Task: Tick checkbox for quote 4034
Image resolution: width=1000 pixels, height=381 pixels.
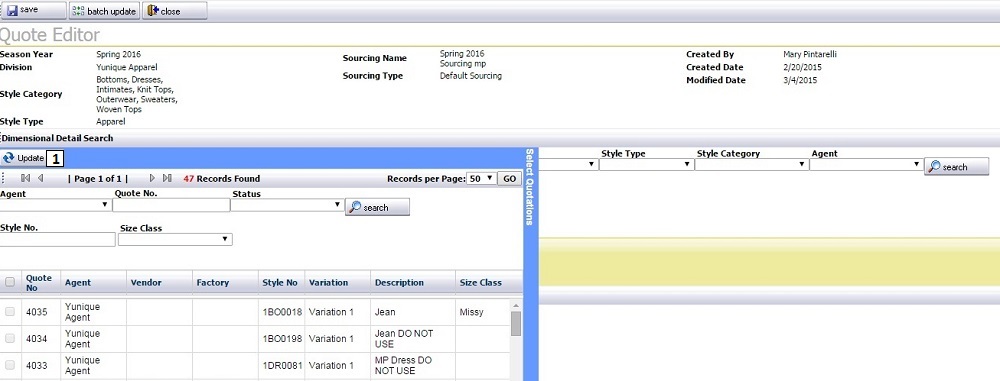Action: tap(10, 339)
